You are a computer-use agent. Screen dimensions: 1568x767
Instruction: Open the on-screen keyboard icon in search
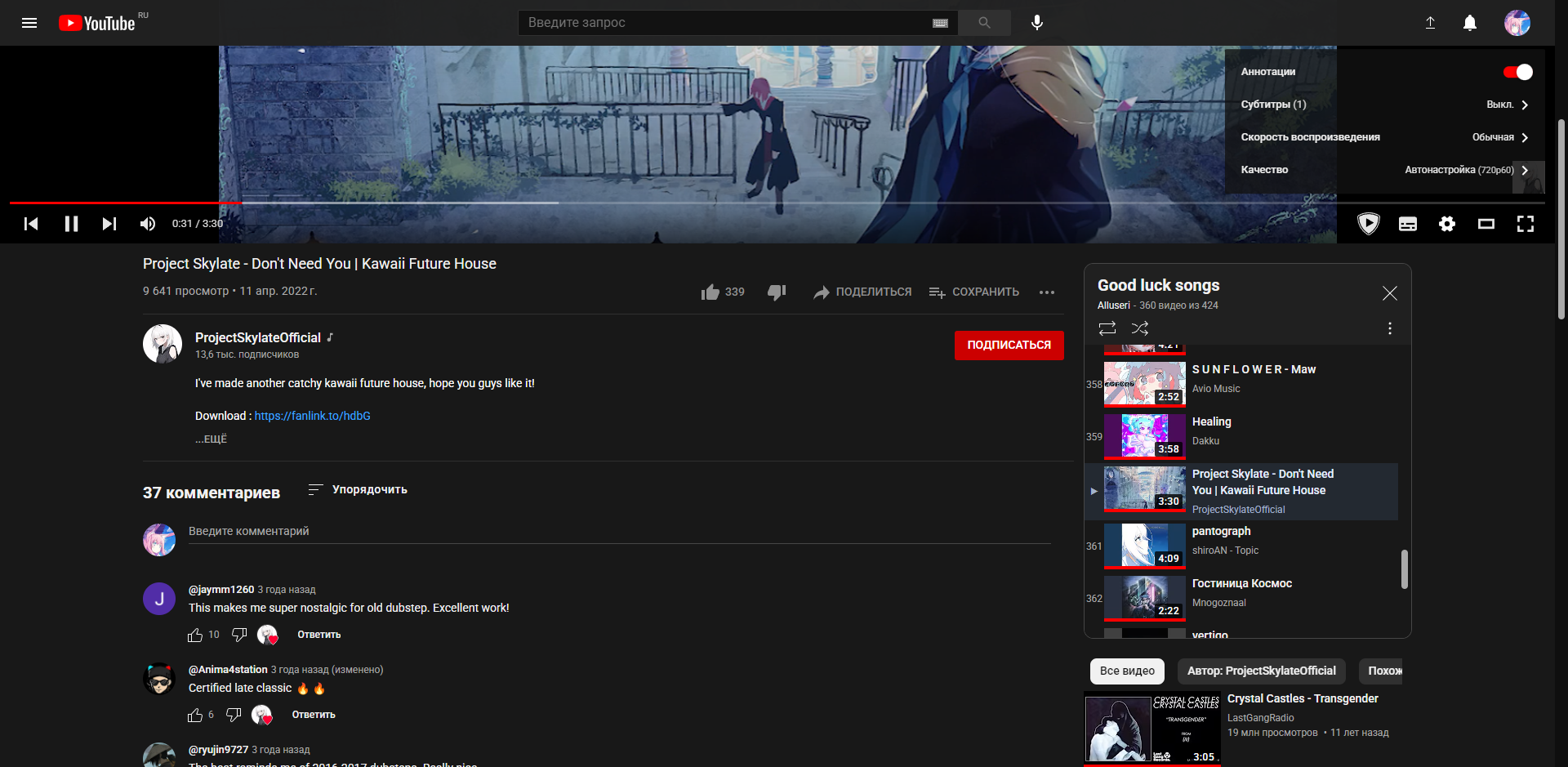click(x=940, y=23)
